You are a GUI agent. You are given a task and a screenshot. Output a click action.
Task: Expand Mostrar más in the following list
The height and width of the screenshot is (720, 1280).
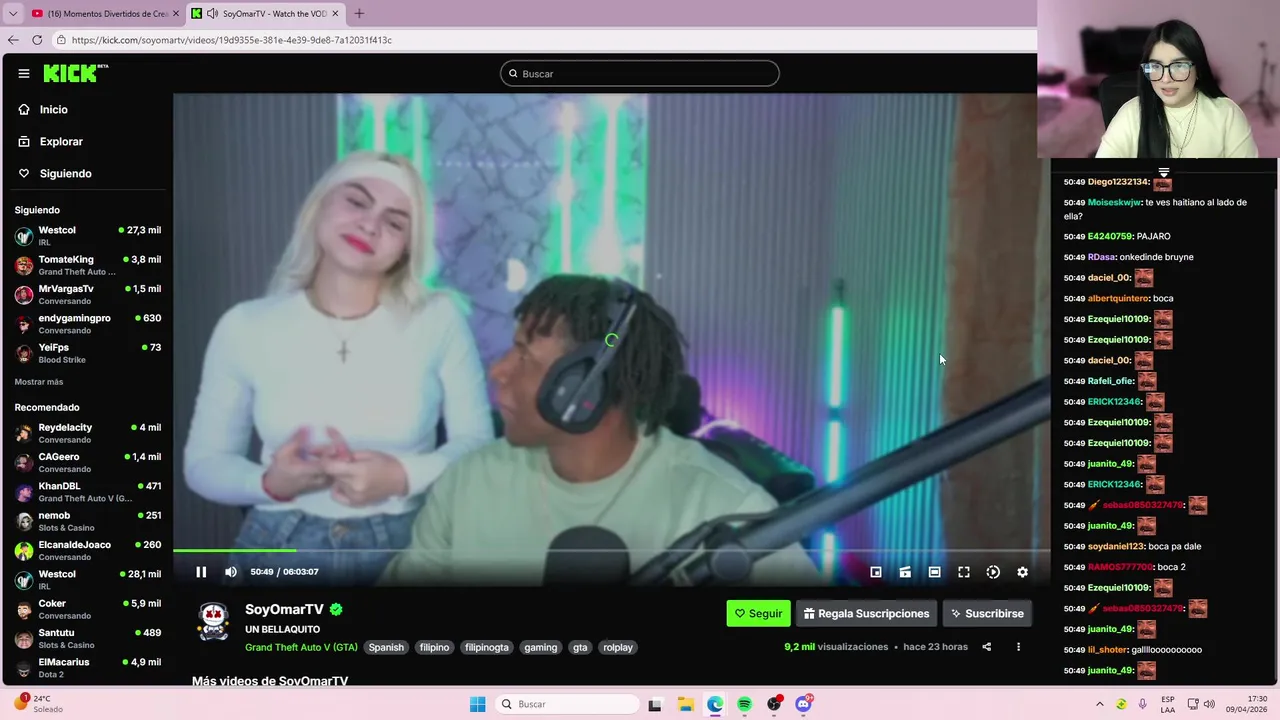click(x=39, y=382)
